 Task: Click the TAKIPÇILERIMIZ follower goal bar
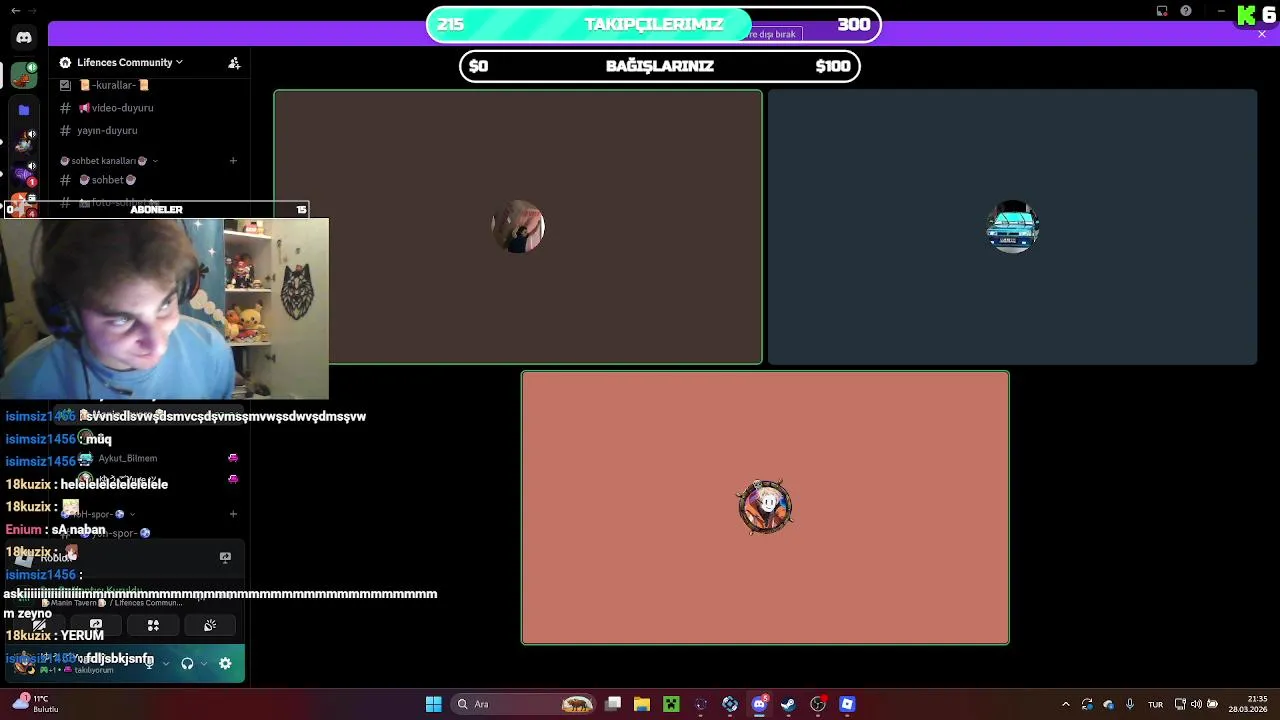(x=654, y=24)
